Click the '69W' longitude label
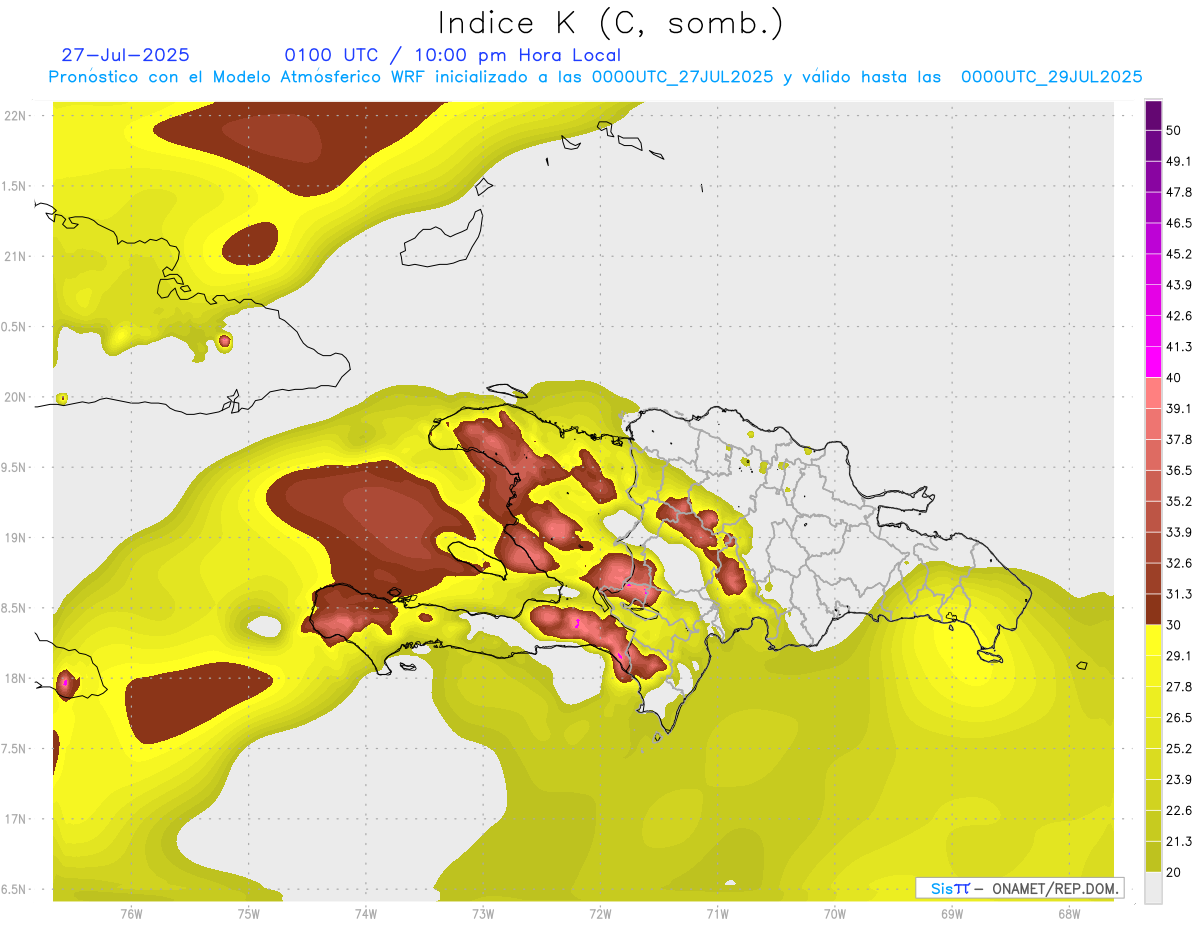This screenshot has width=1200, height=927. tap(951, 912)
